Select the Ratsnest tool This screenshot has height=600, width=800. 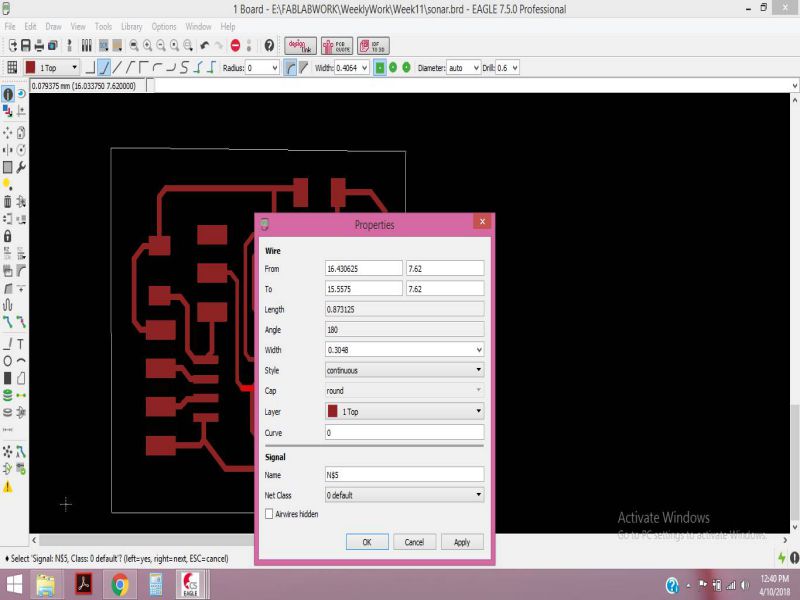point(8,452)
